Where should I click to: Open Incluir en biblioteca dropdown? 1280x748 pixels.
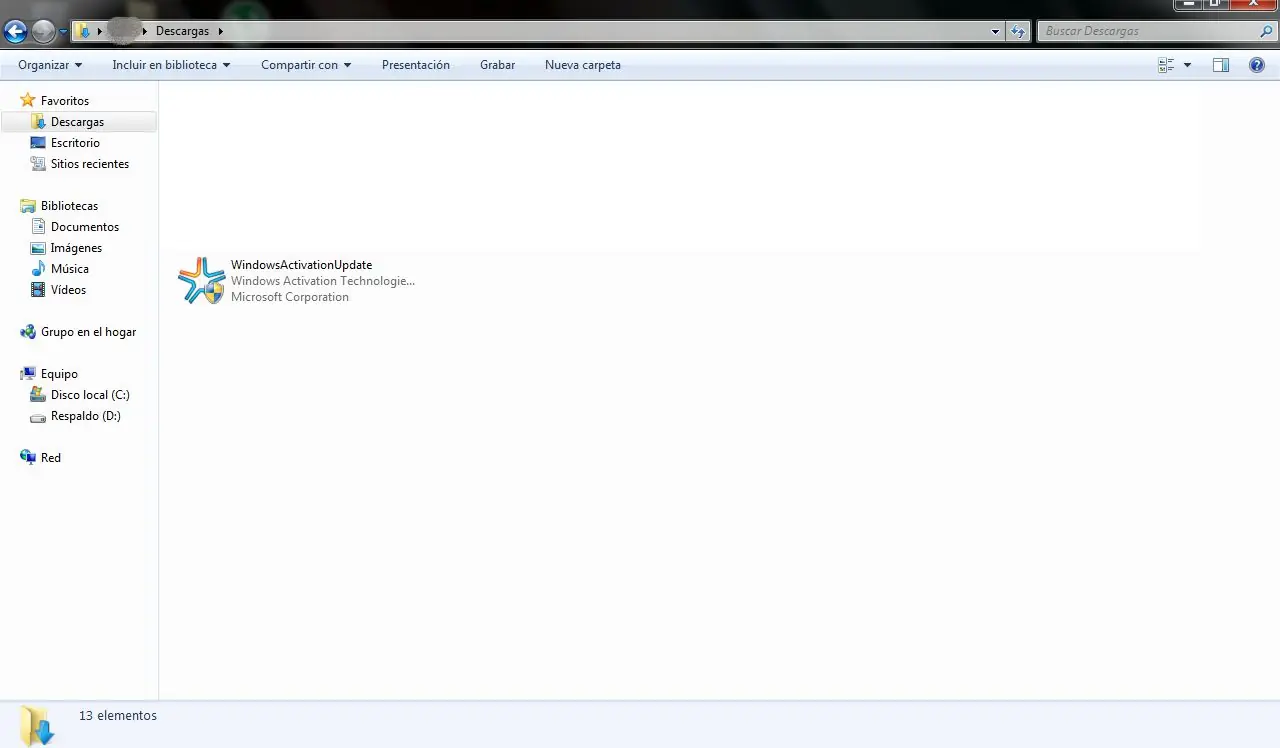(171, 65)
